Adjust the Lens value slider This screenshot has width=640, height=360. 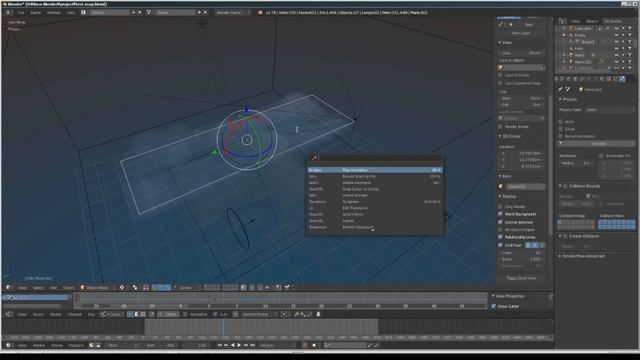coord(521,53)
